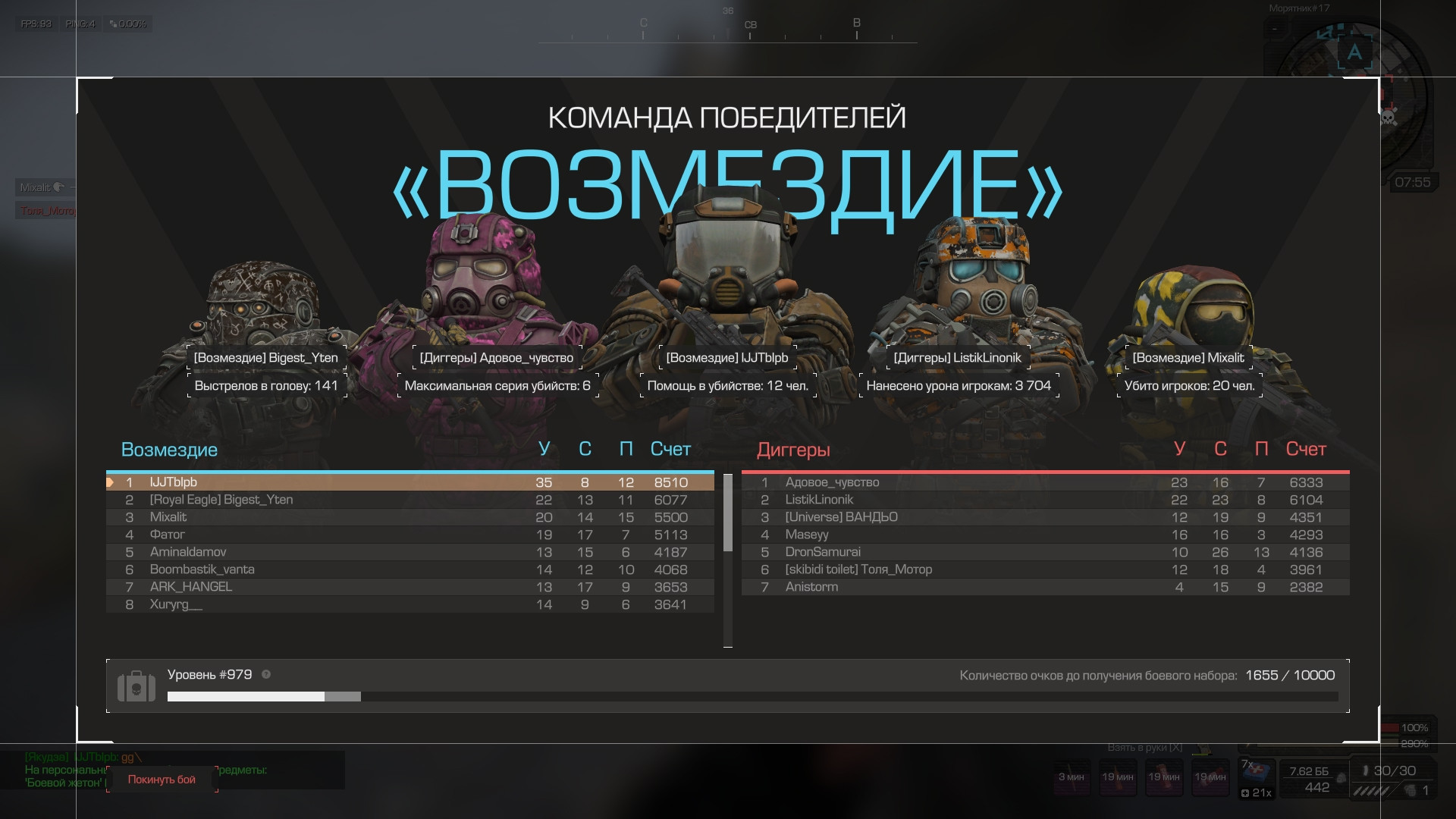The height and width of the screenshot is (819, 1456).
Task: Click the Возмездие team header
Action: coord(169,450)
